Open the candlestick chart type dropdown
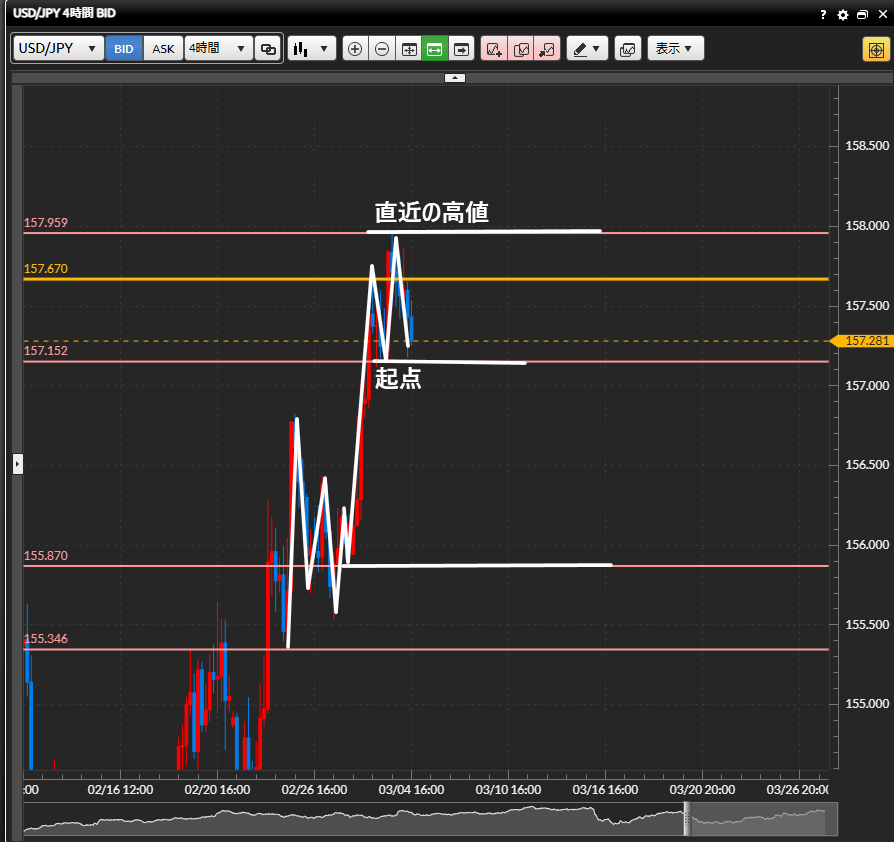 click(x=311, y=48)
